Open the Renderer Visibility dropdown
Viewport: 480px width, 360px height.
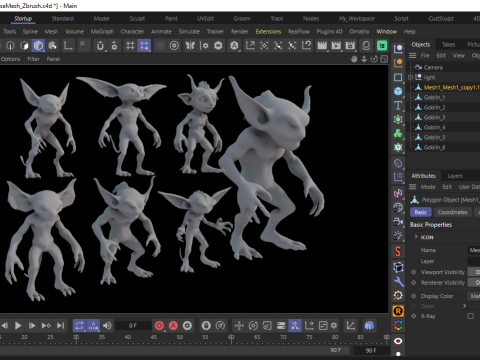coord(474,282)
